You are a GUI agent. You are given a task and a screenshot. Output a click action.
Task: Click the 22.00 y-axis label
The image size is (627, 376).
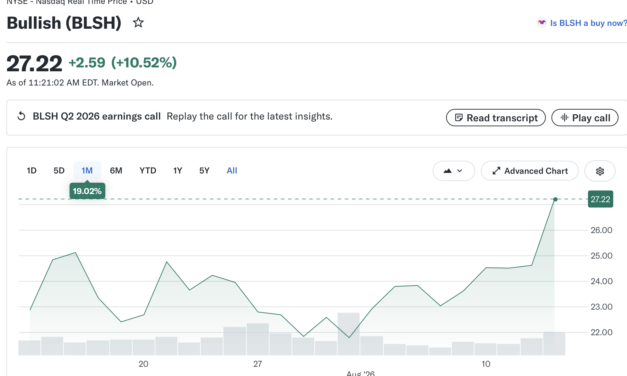pyautogui.click(x=601, y=332)
